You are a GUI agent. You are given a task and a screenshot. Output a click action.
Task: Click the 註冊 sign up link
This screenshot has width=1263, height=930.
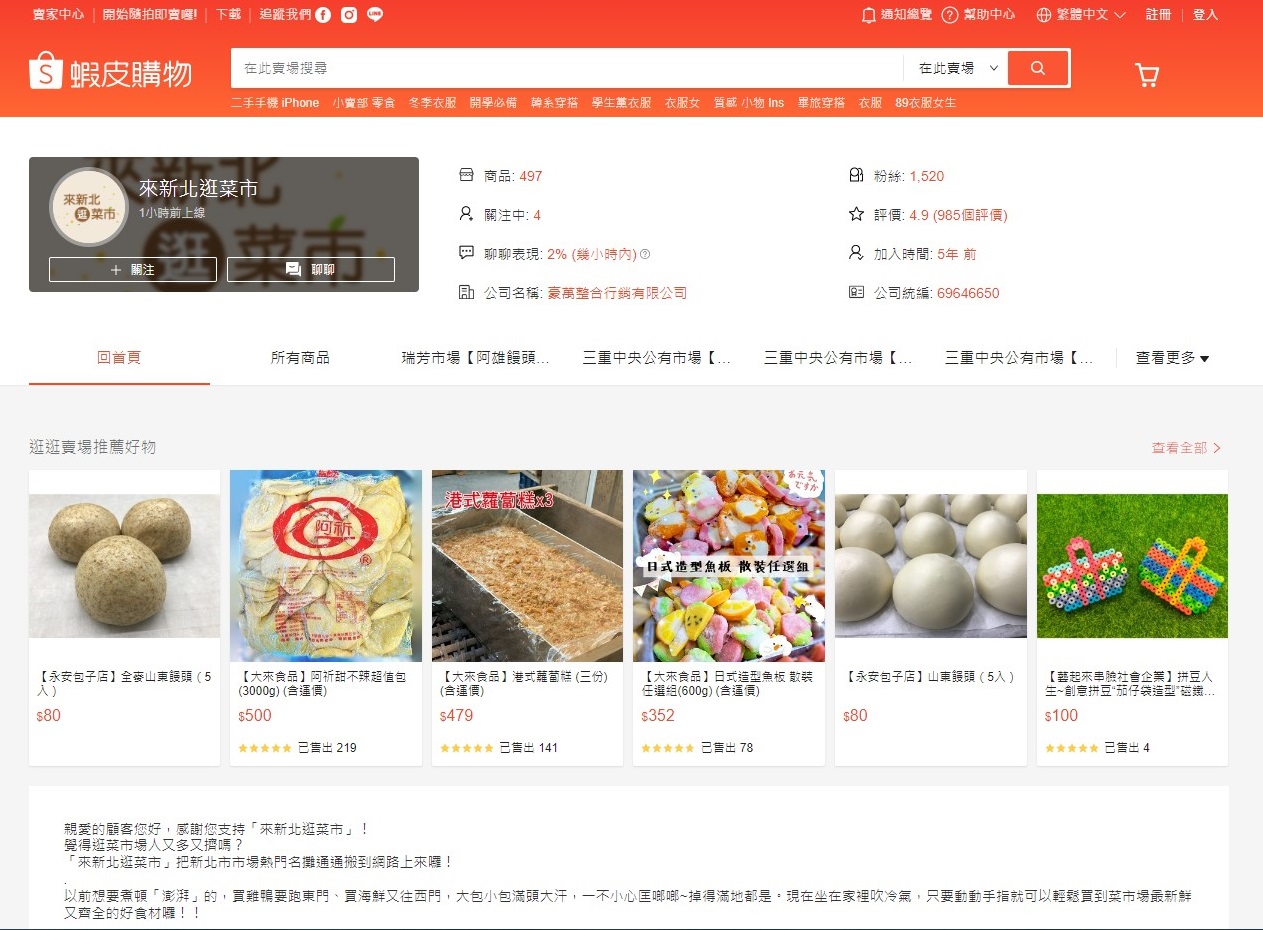tap(1158, 15)
